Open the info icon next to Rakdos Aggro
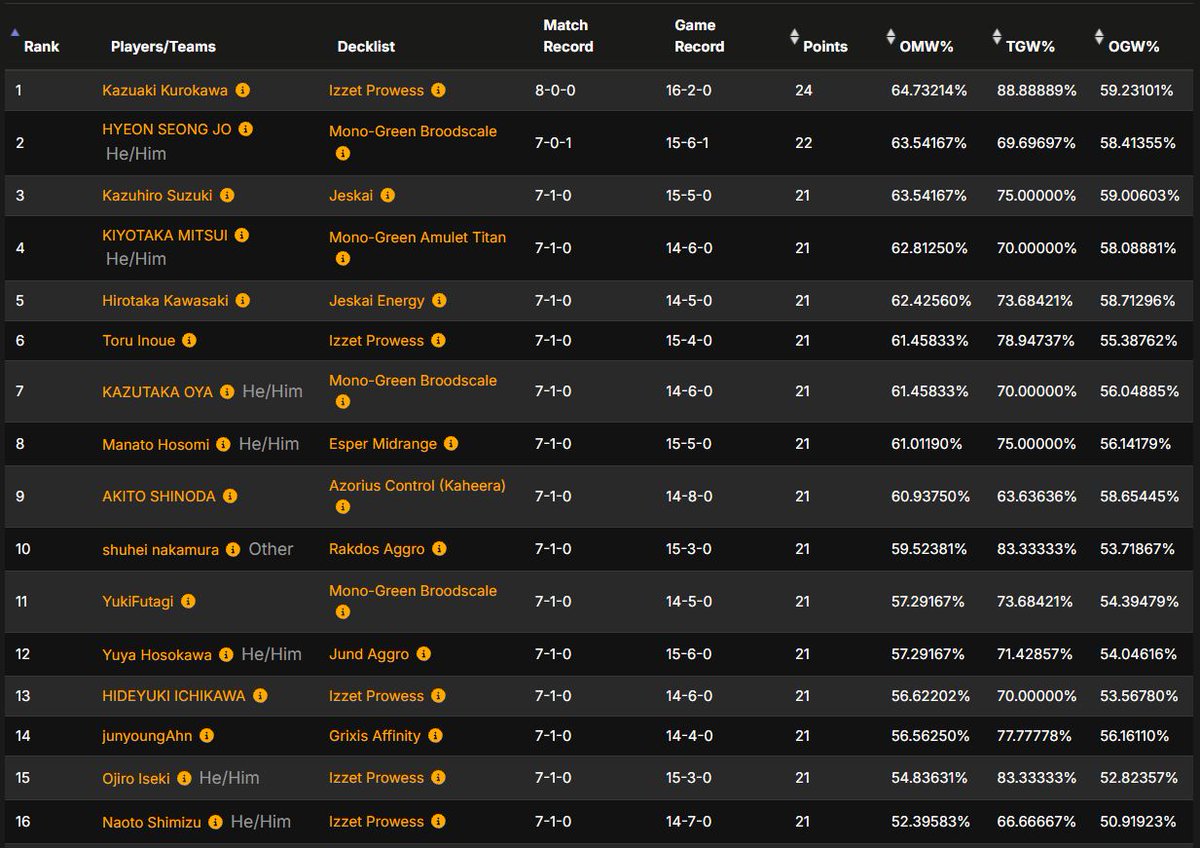1200x848 pixels. (x=439, y=548)
